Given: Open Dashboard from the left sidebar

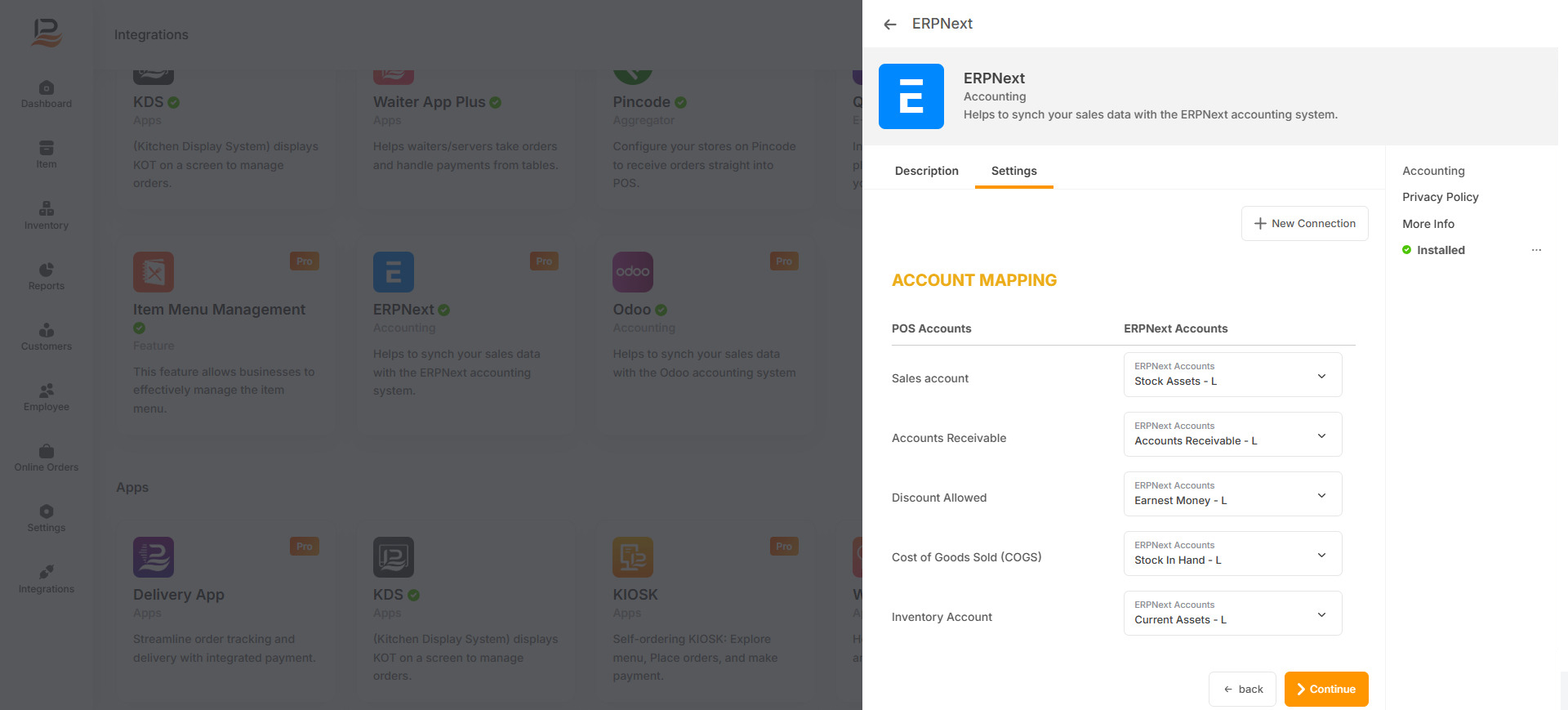Looking at the screenshot, I should (47, 94).
